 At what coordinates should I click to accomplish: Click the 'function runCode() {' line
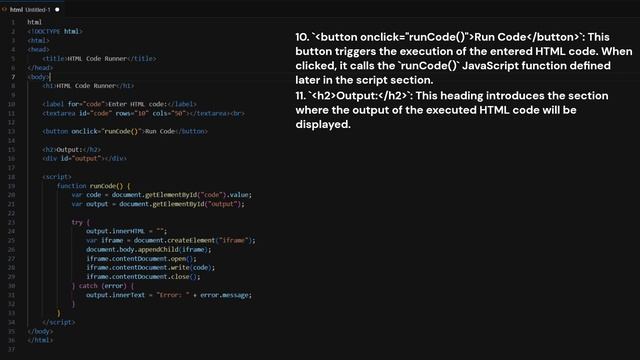pos(93,186)
